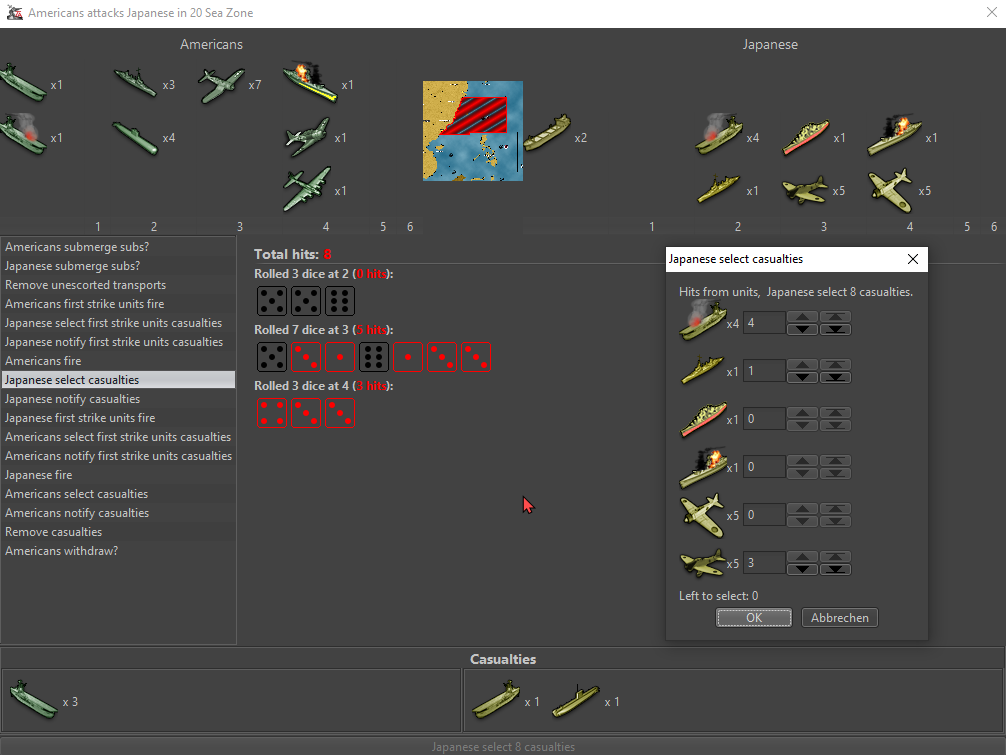Cancel the selection with Abbrechen
Viewport: 1006px width, 755px height.
tap(840, 618)
